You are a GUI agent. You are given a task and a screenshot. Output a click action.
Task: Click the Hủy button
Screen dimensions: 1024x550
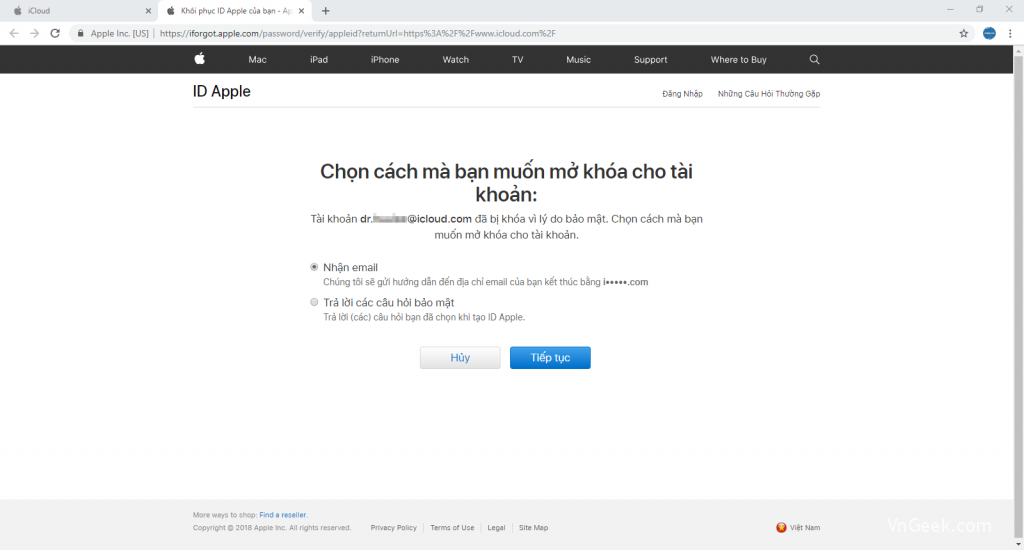point(460,357)
